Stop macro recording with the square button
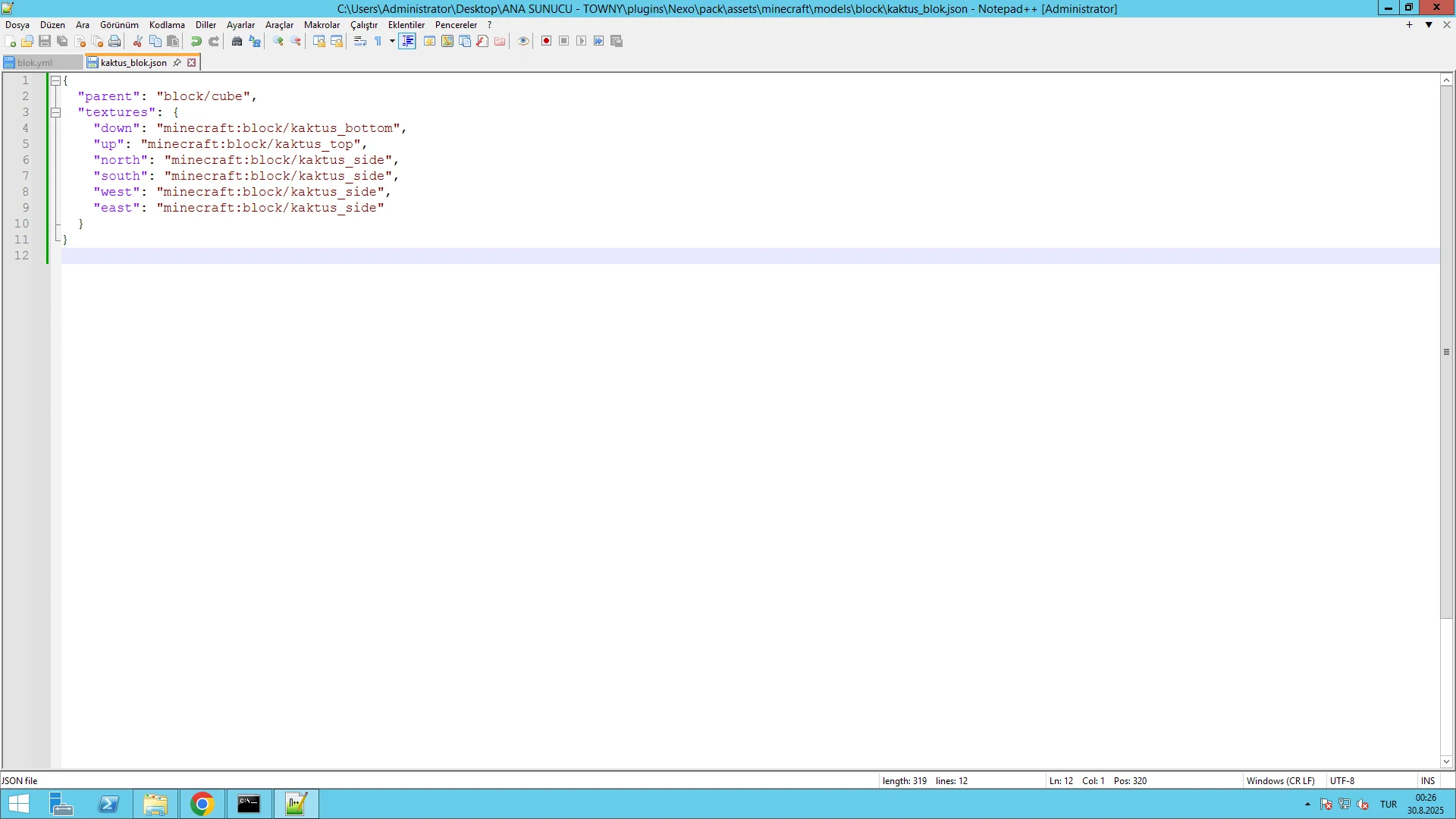 563,41
